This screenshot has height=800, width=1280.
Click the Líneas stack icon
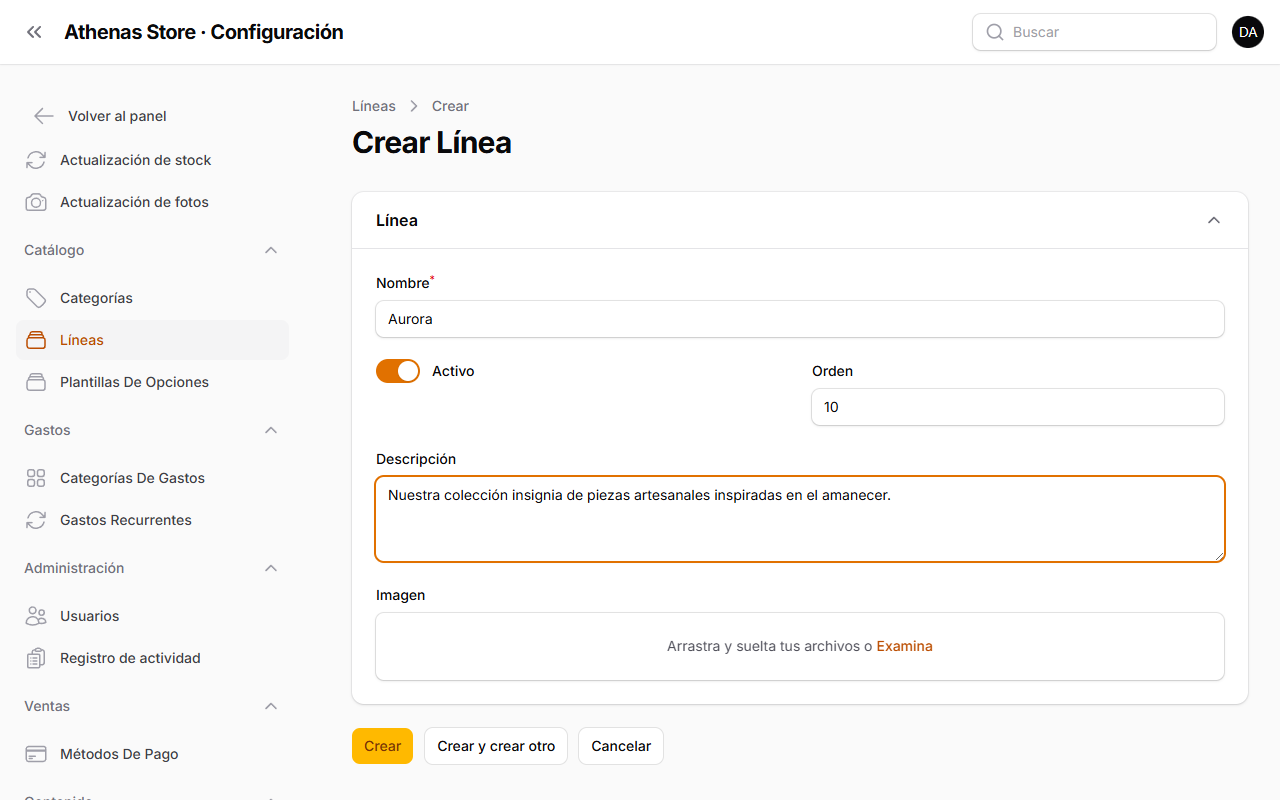(x=36, y=340)
